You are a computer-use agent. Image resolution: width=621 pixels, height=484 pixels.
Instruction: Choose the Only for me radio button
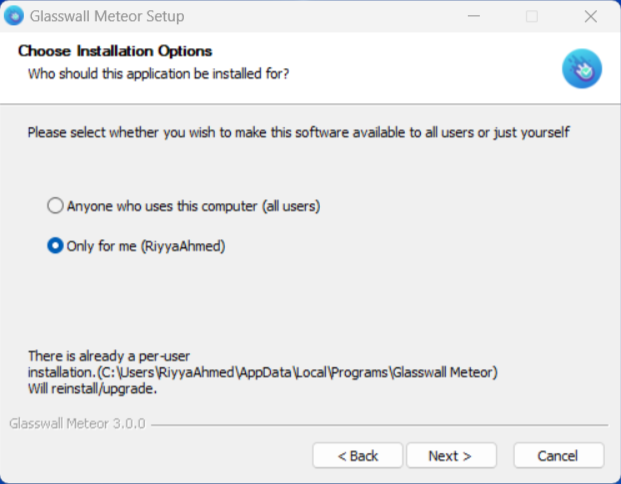56,246
